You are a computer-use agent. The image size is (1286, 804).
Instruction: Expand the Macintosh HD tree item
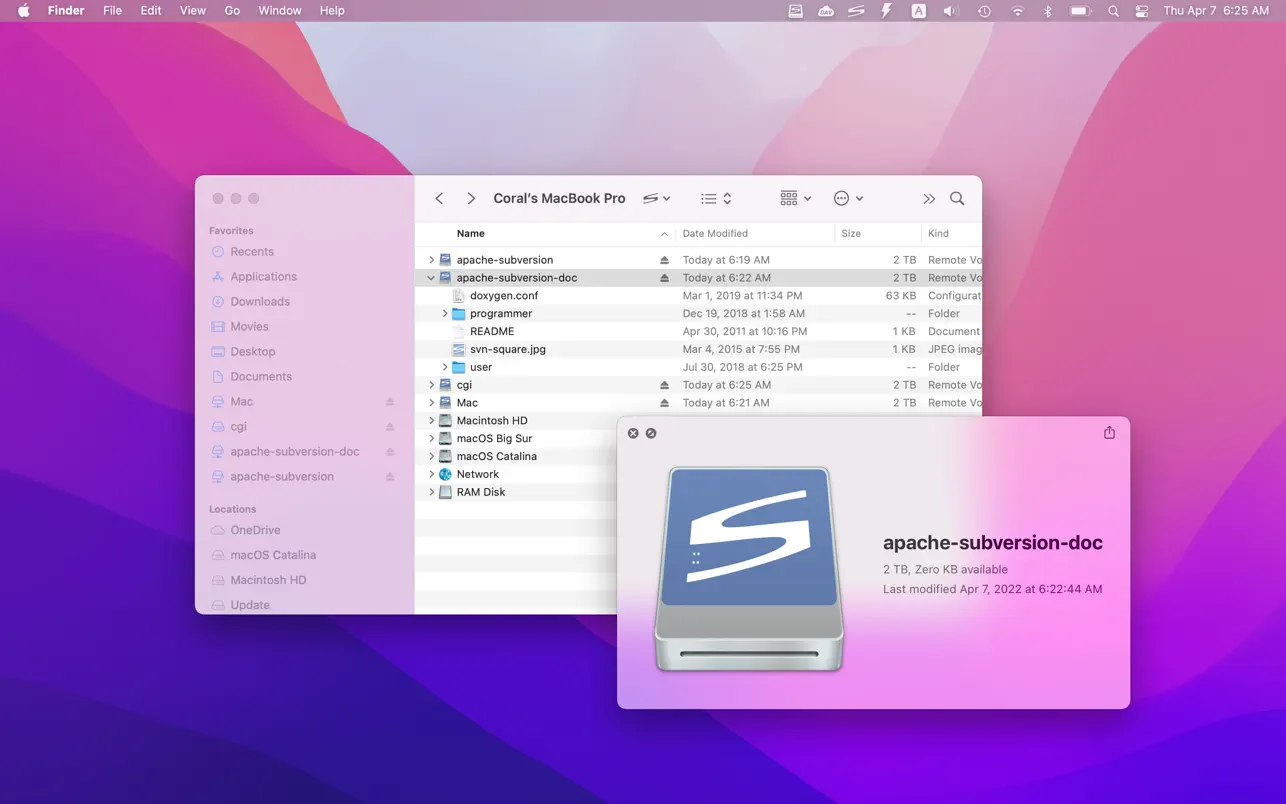[x=431, y=420]
